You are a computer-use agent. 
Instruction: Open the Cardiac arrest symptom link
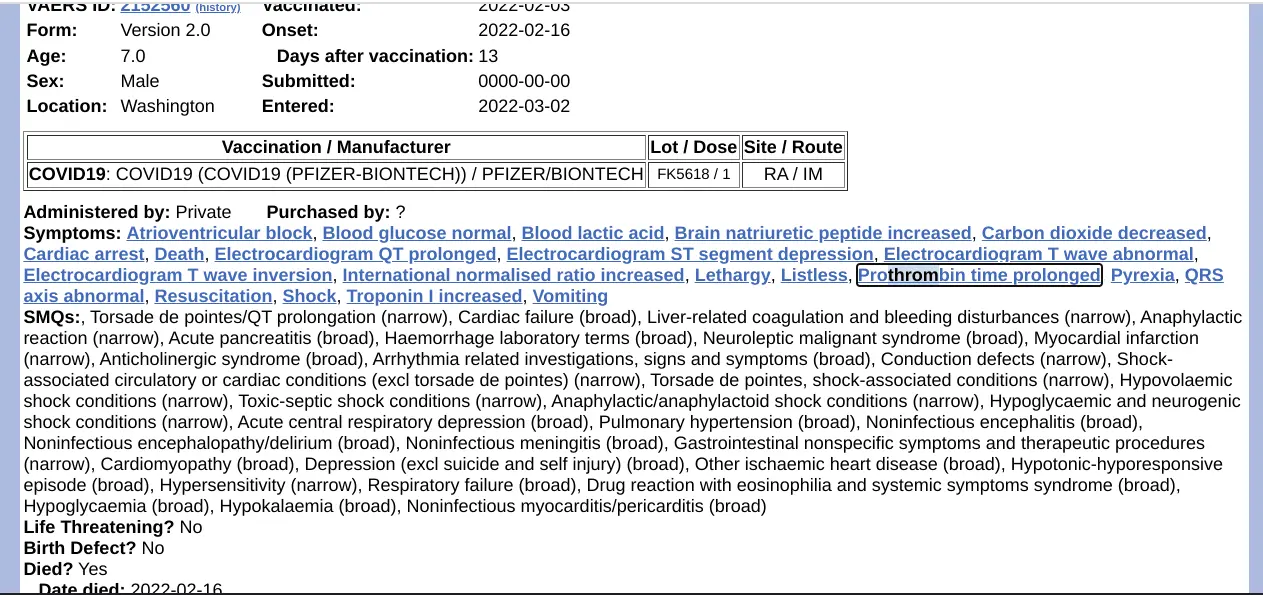click(x=84, y=254)
